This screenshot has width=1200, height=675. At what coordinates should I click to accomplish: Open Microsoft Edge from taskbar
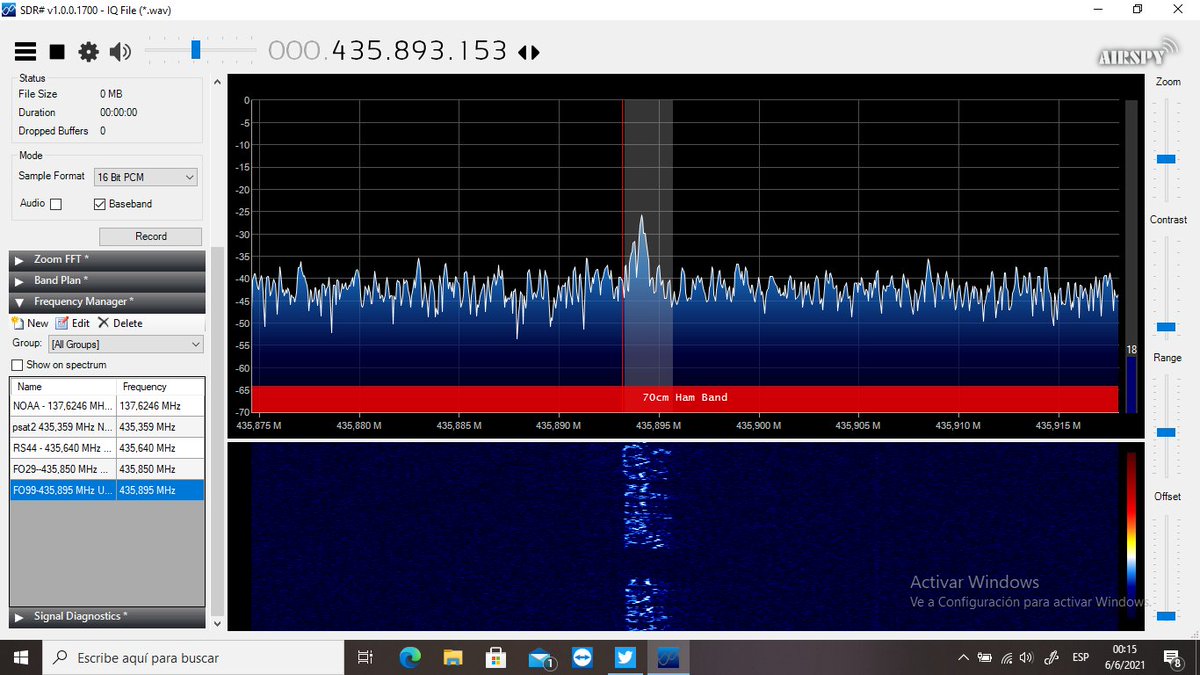coord(410,658)
